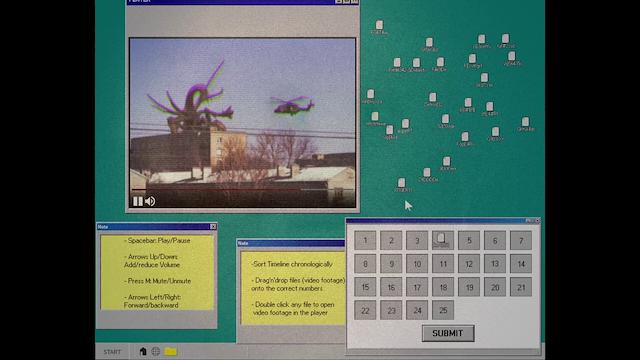Viewport: 640px width, 360px height.
Task: Close the controls Note window
Action: (x=213, y=227)
